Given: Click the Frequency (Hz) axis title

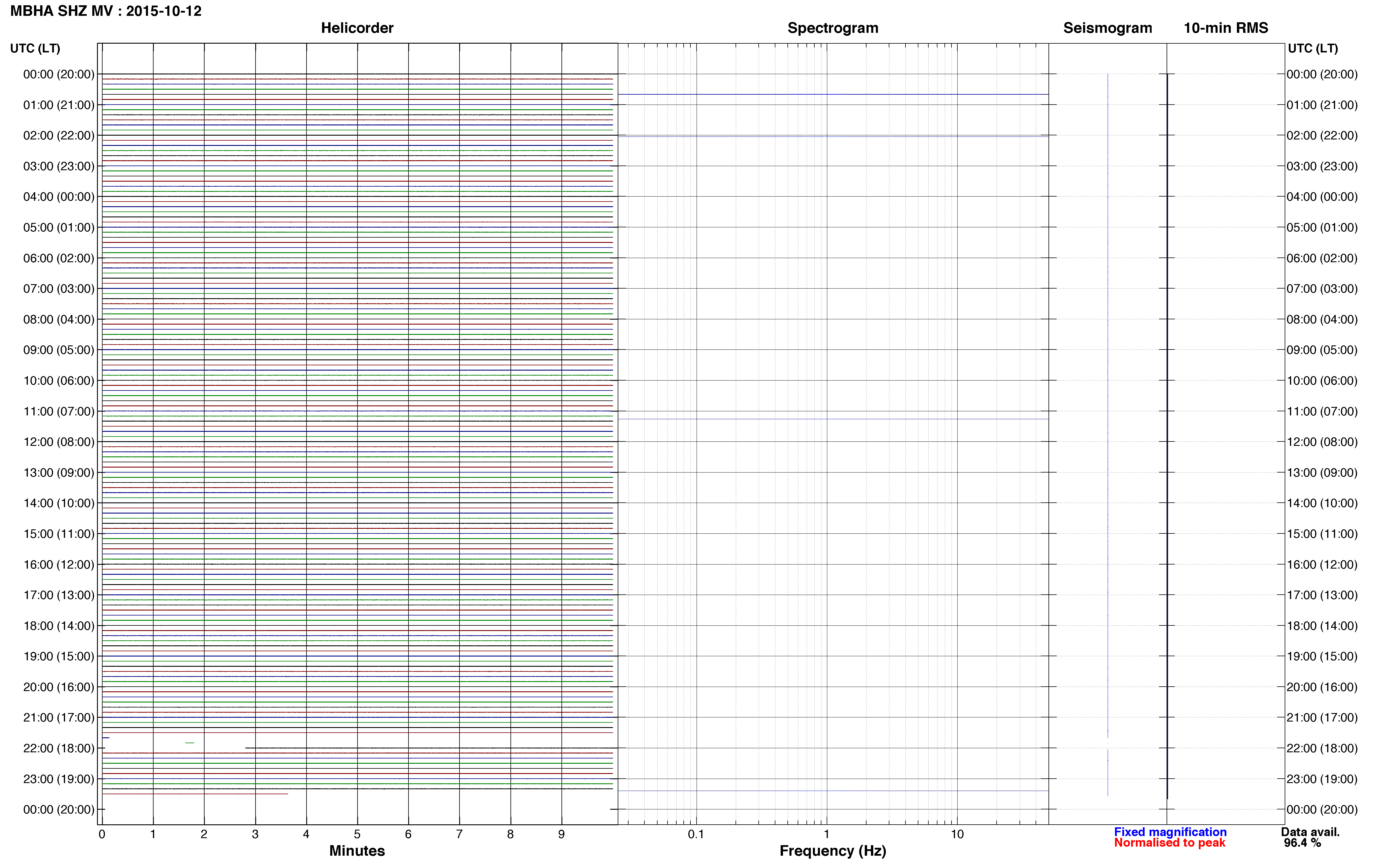Looking at the screenshot, I should 833,851.
